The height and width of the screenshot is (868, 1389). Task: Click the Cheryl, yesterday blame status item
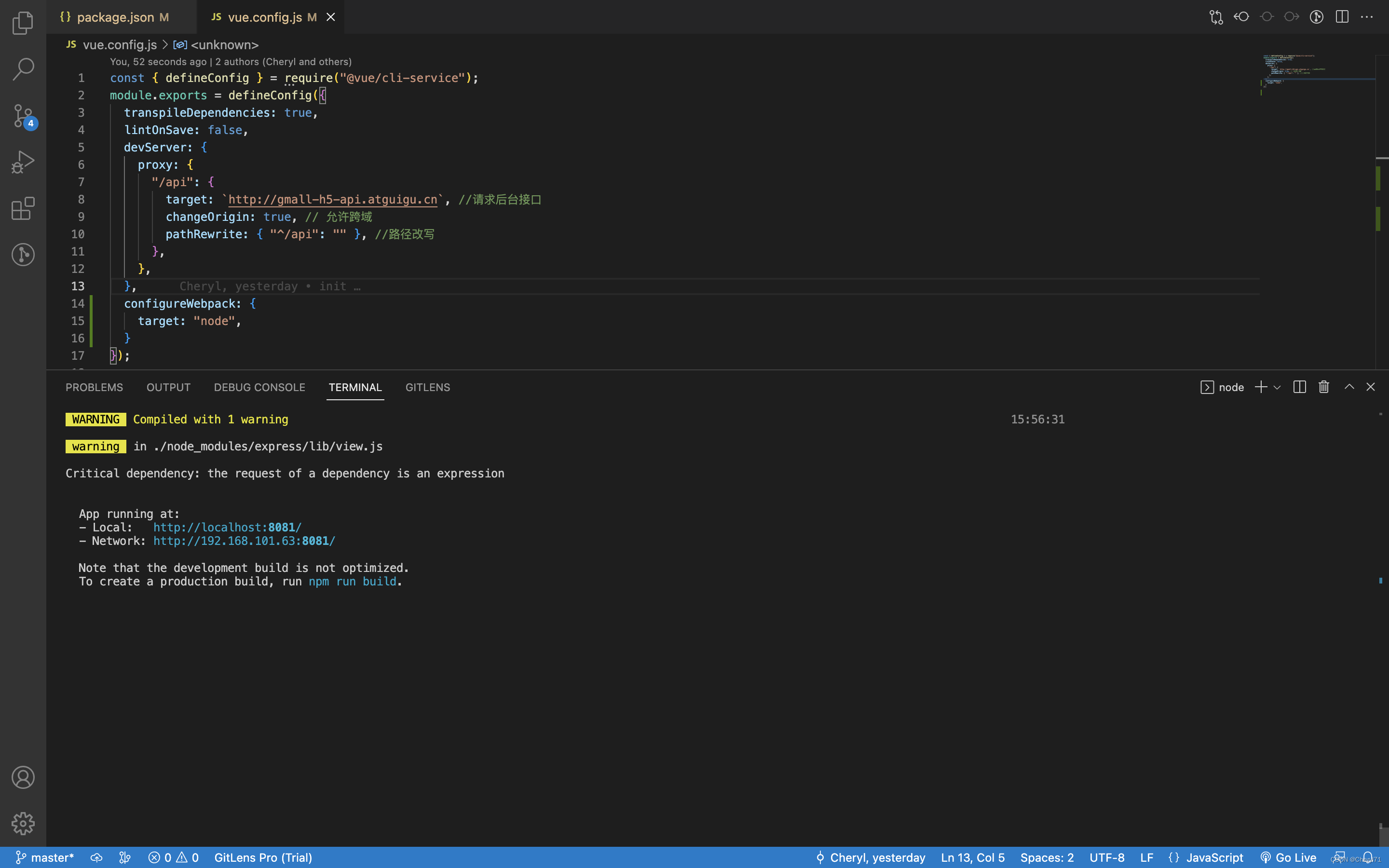[870, 858]
